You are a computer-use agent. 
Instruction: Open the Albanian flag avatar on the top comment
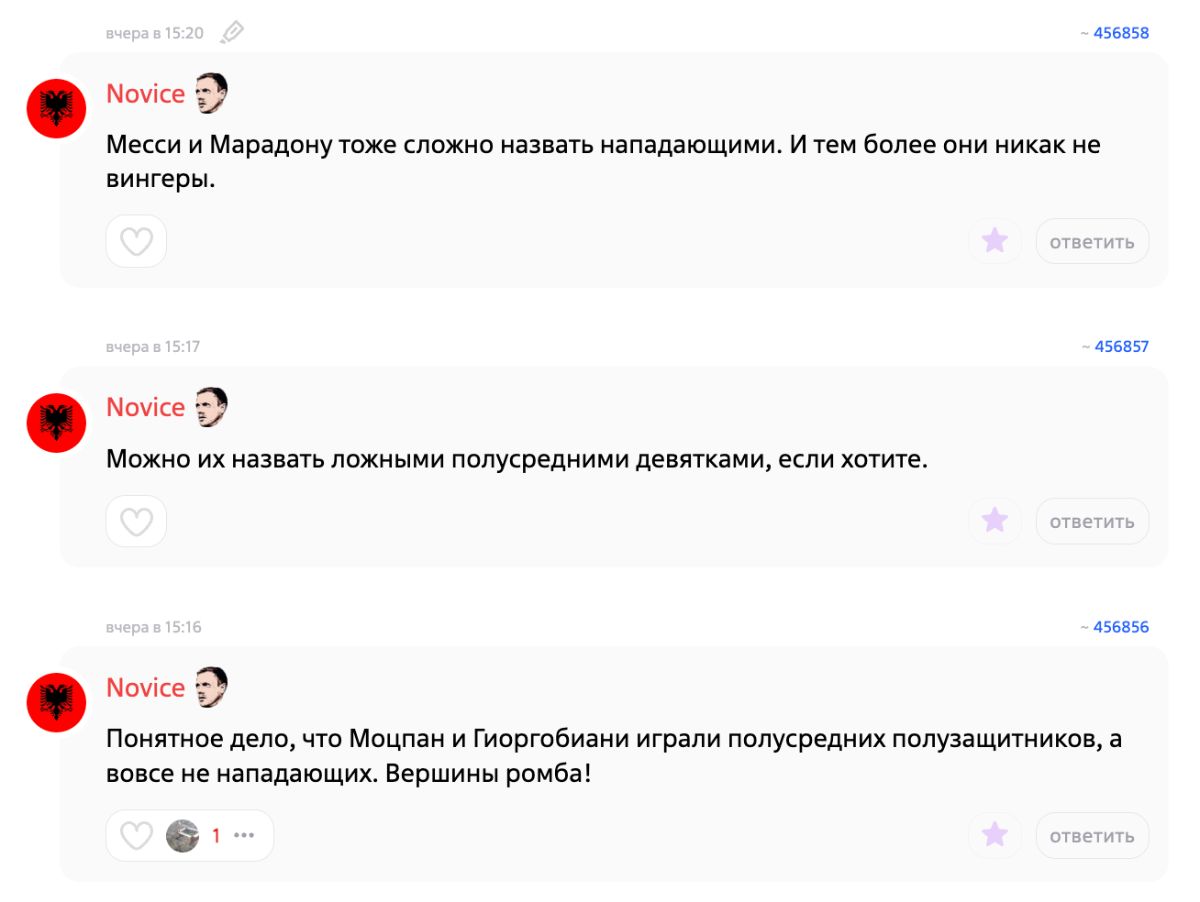(x=56, y=108)
